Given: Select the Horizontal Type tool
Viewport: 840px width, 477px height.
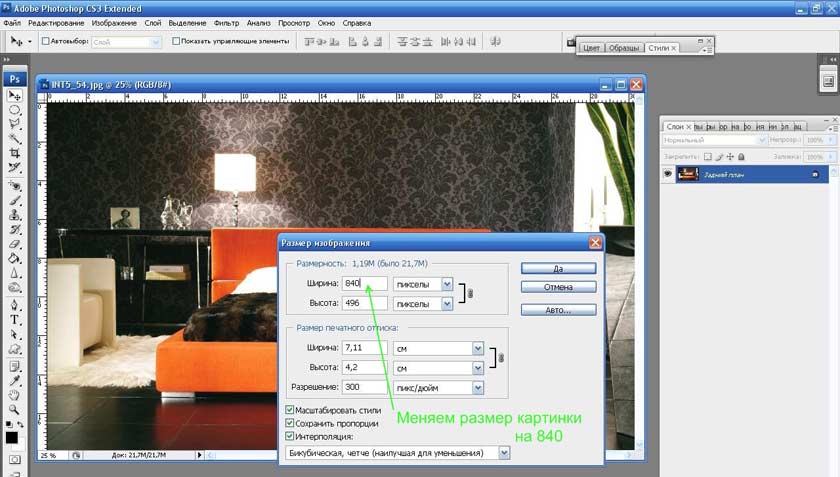Looking at the screenshot, I should [15, 320].
